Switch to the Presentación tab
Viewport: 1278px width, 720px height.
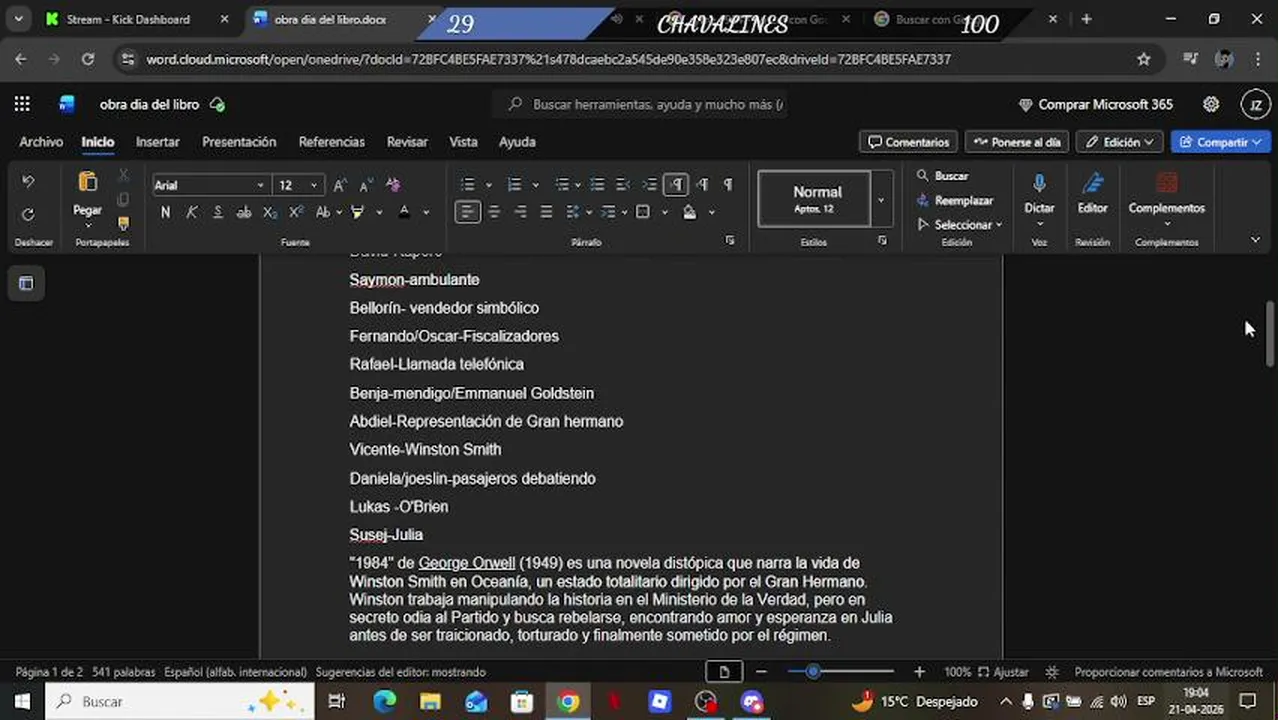(239, 142)
